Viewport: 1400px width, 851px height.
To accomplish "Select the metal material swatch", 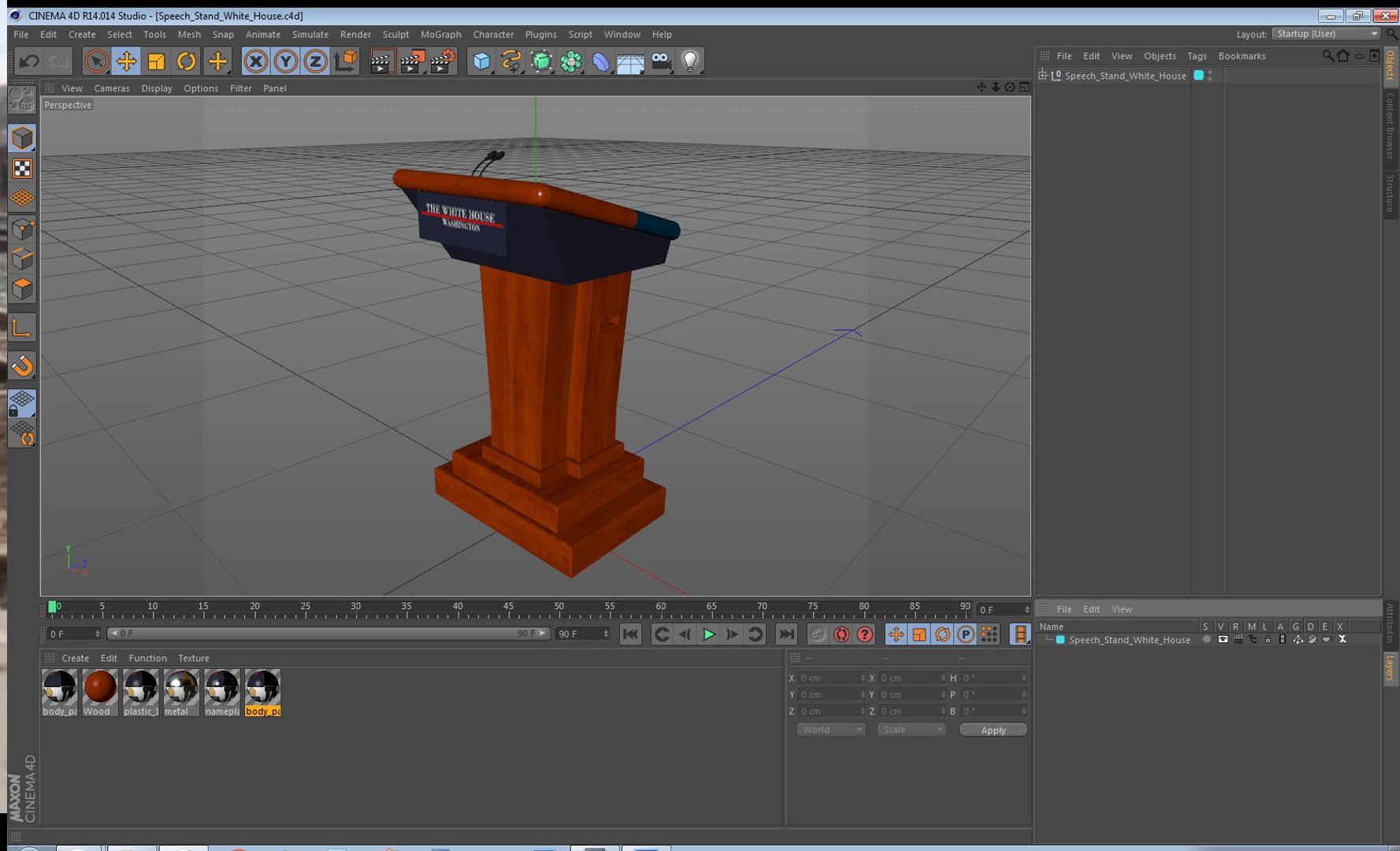I will click(181, 693).
